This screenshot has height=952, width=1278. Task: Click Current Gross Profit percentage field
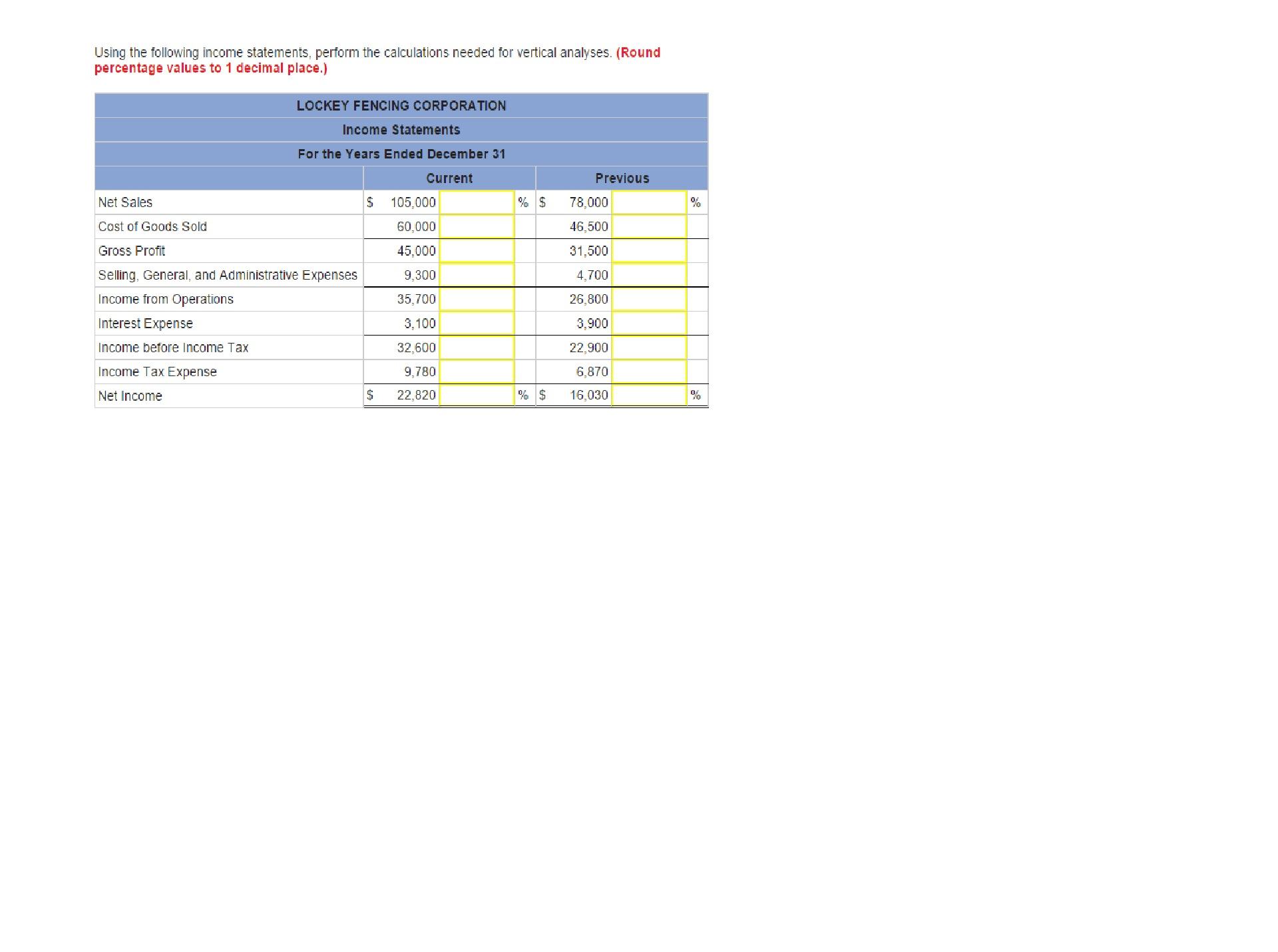click(x=477, y=251)
